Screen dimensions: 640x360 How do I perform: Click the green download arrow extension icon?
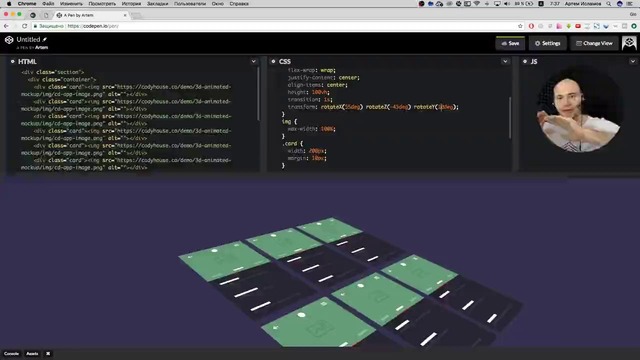569,26
